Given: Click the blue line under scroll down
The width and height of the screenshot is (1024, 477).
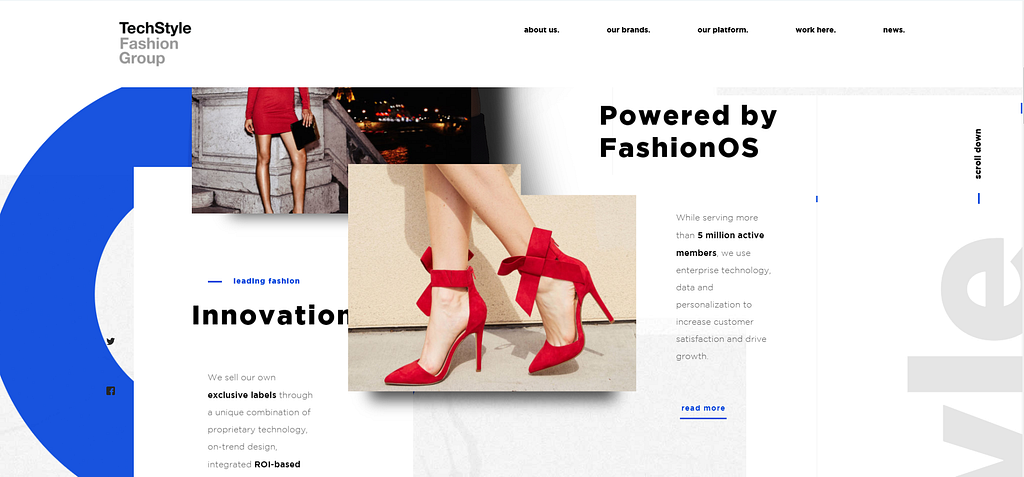Looking at the screenshot, I should (x=978, y=198).
